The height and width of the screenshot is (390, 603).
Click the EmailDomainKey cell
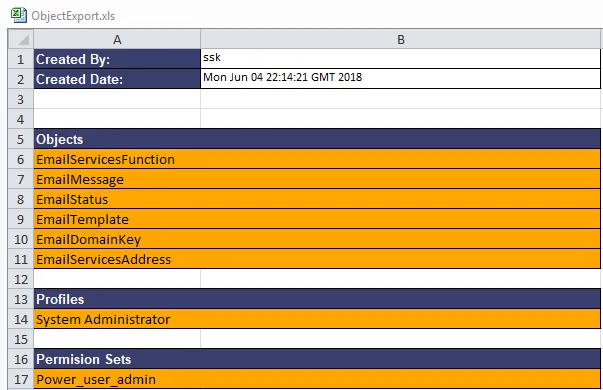pos(317,239)
